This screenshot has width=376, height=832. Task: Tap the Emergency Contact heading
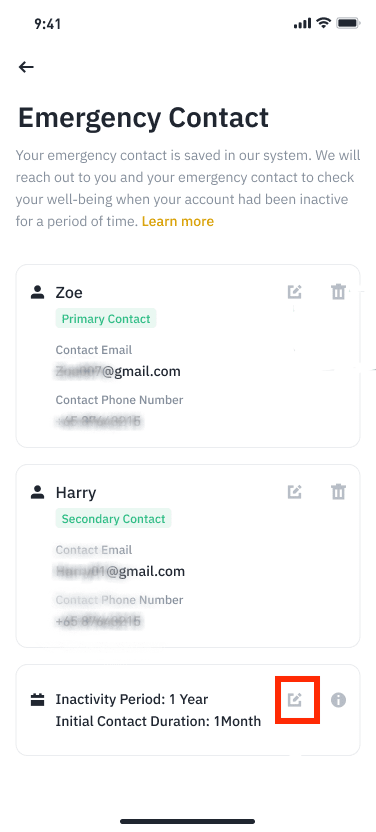[143, 118]
